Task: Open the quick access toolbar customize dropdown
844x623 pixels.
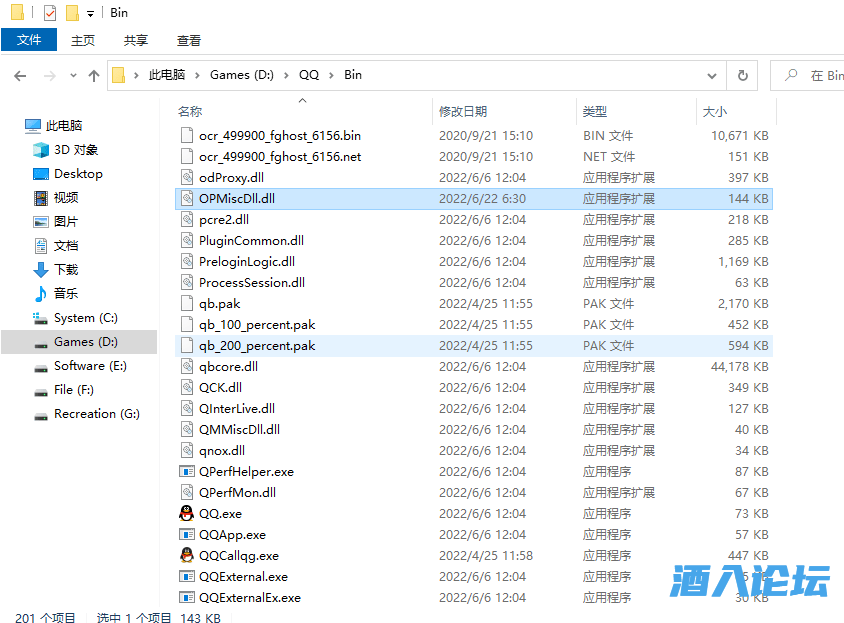Action: 90,13
